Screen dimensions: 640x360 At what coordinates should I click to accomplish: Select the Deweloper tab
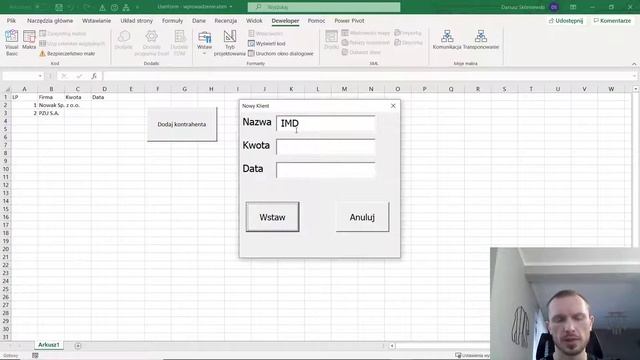(x=285, y=20)
